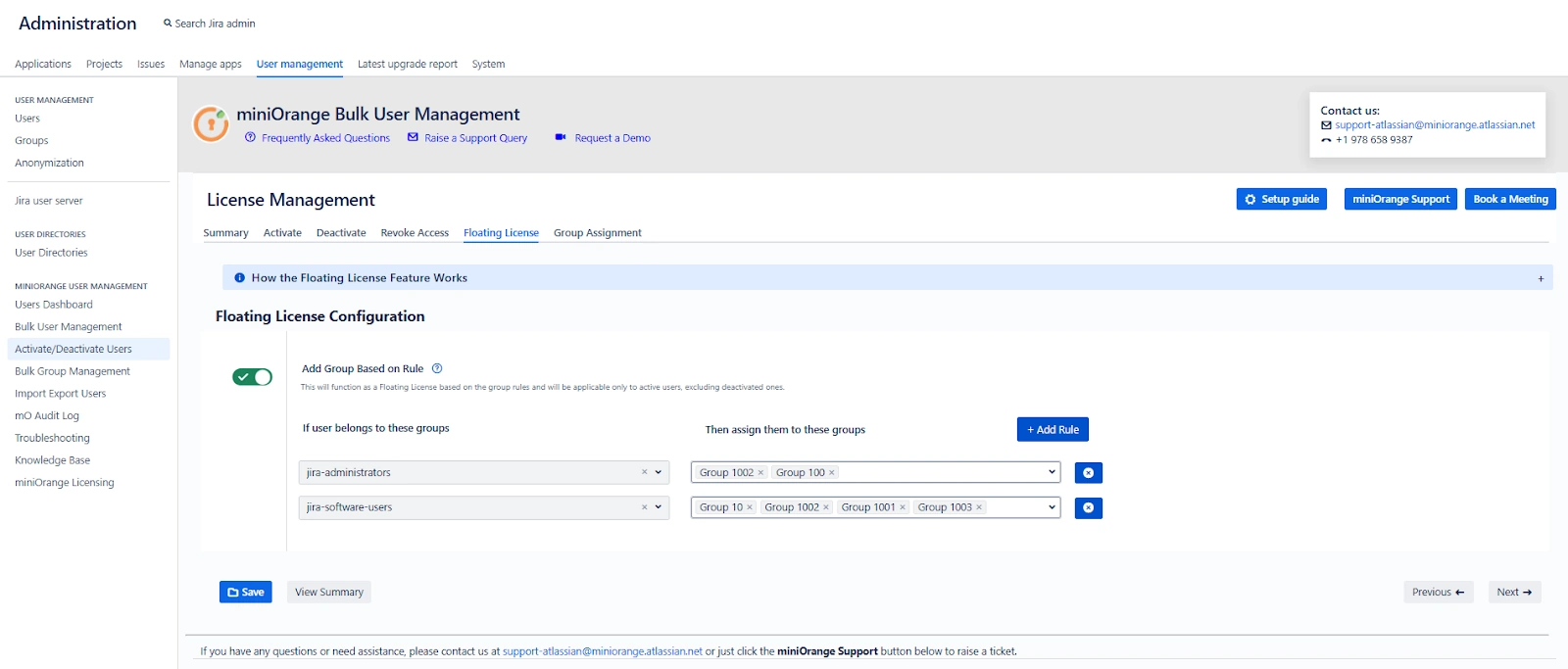Clear the jira-administrators selection
The width and height of the screenshot is (1568, 669).
pyautogui.click(x=644, y=472)
